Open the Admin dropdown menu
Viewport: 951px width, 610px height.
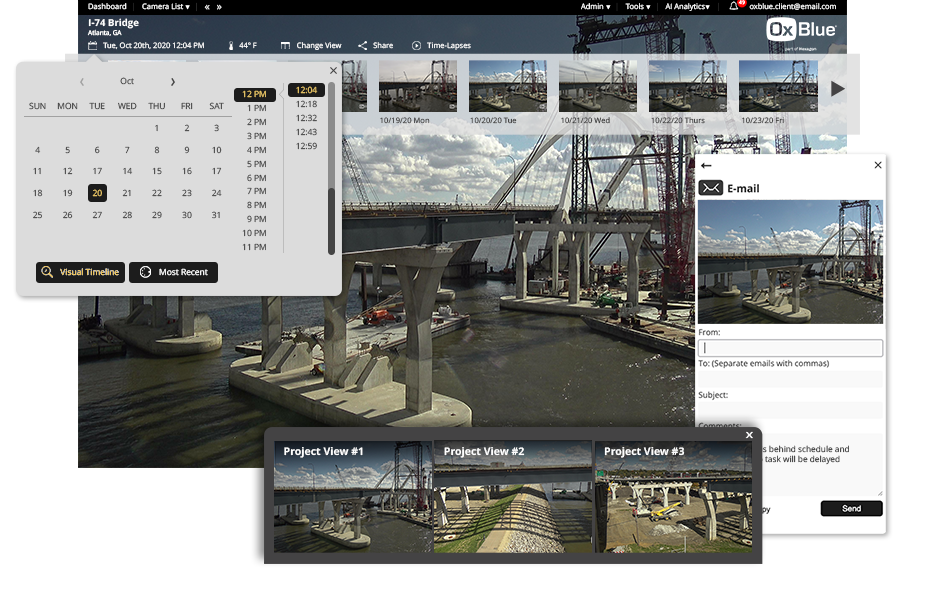[x=595, y=7]
